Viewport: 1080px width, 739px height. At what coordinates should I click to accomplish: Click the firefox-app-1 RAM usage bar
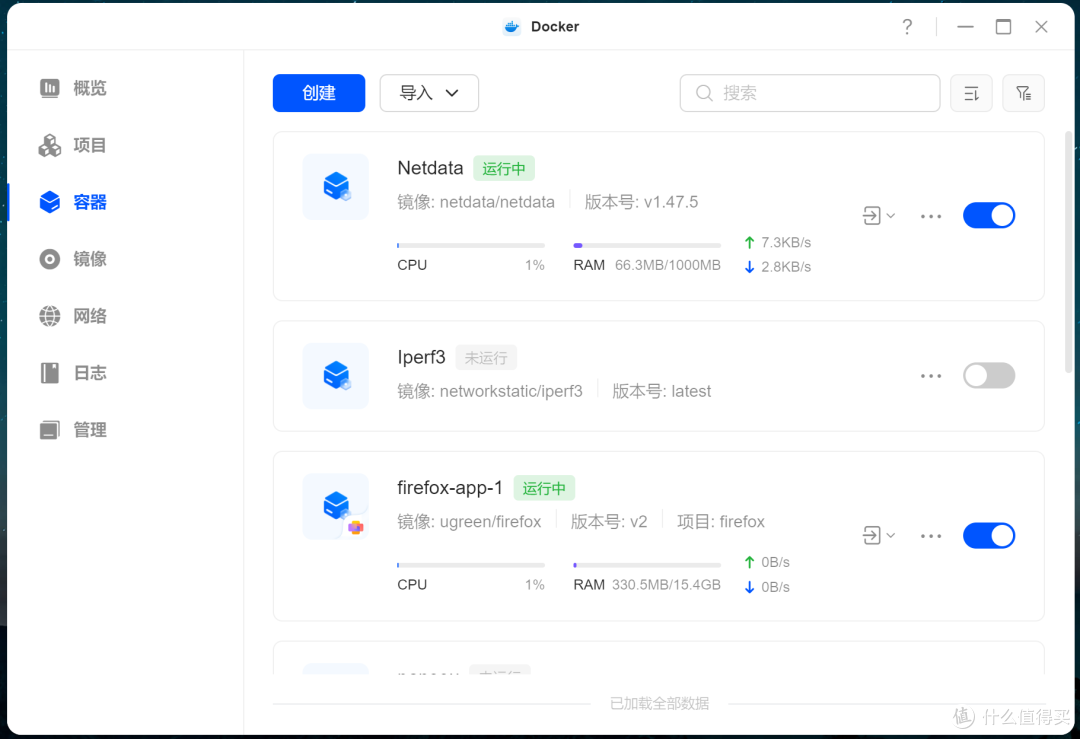(x=647, y=565)
